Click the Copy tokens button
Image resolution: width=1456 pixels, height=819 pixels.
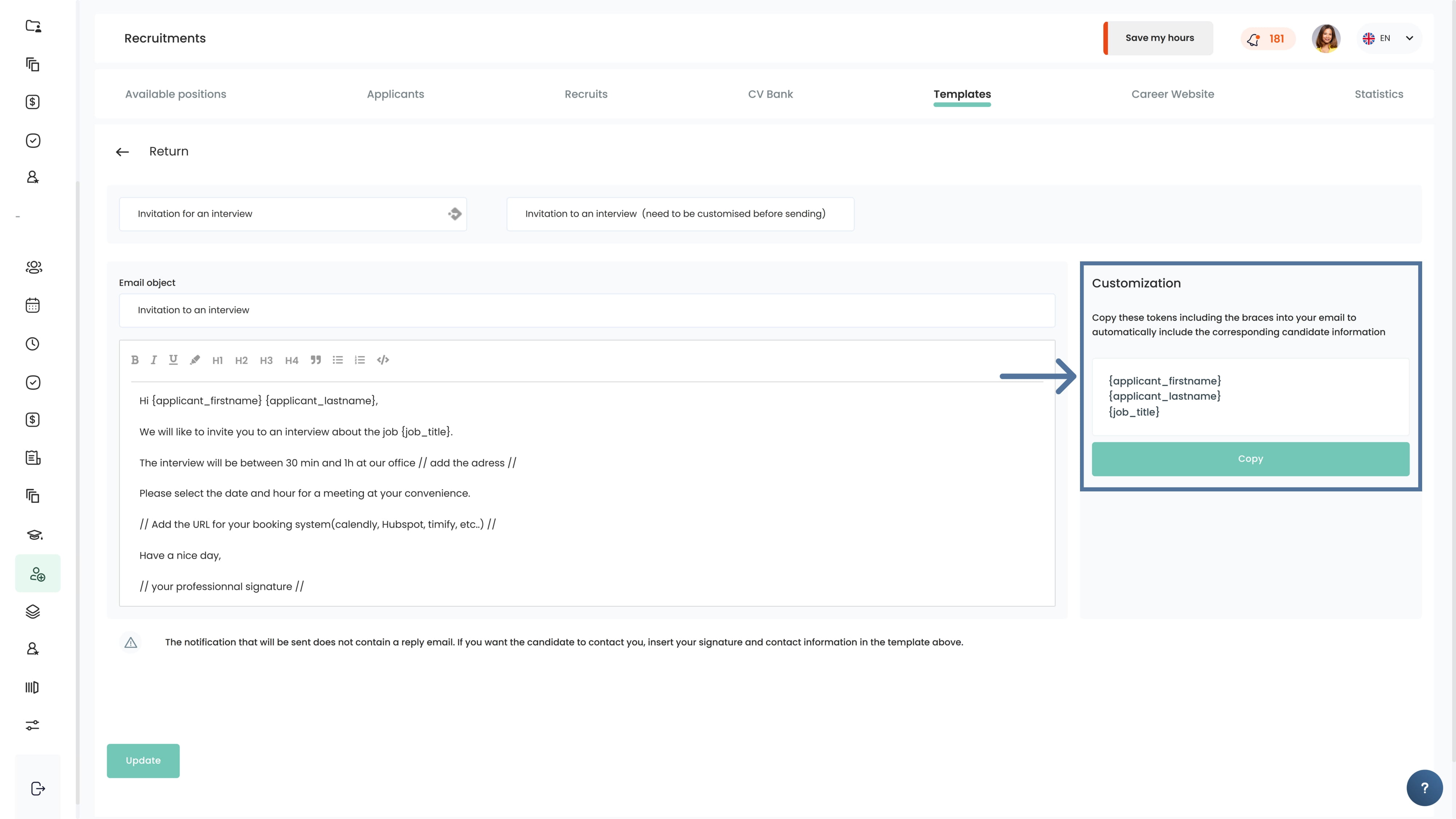pyautogui.click(x=1250, y=459)
